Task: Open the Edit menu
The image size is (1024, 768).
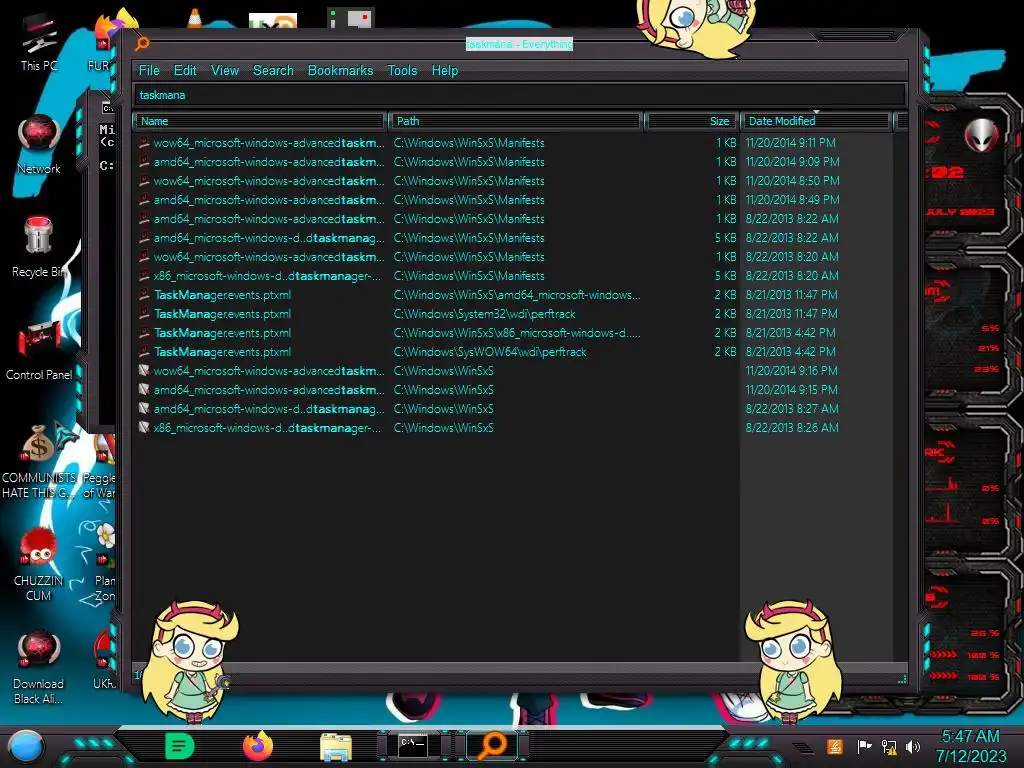Action: (x=185, y=71)
